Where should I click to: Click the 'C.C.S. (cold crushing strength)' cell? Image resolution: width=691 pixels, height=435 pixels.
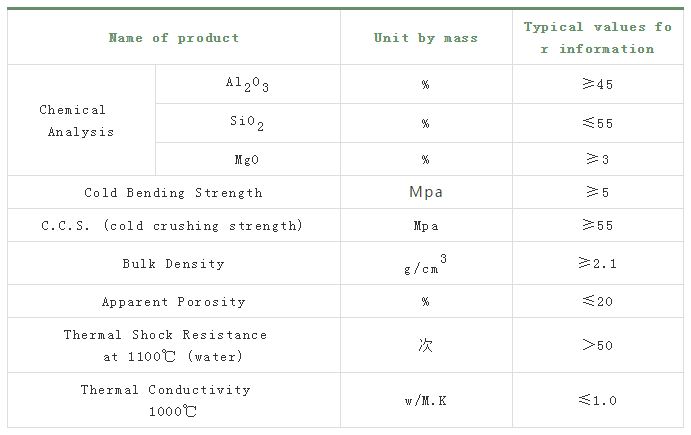[172, 226]
